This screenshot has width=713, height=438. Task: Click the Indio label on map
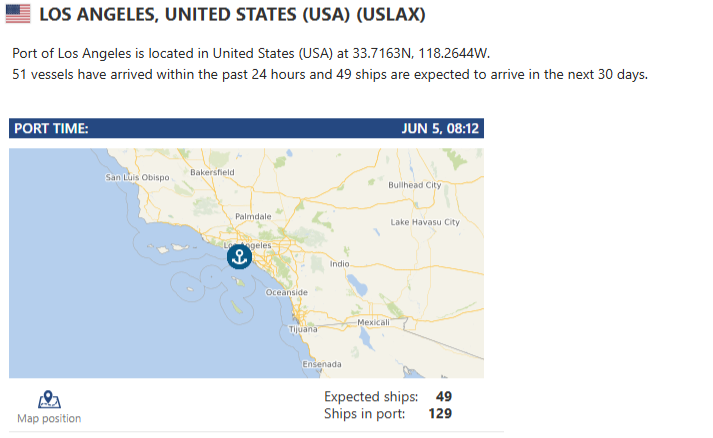click(x=340, y=264)
